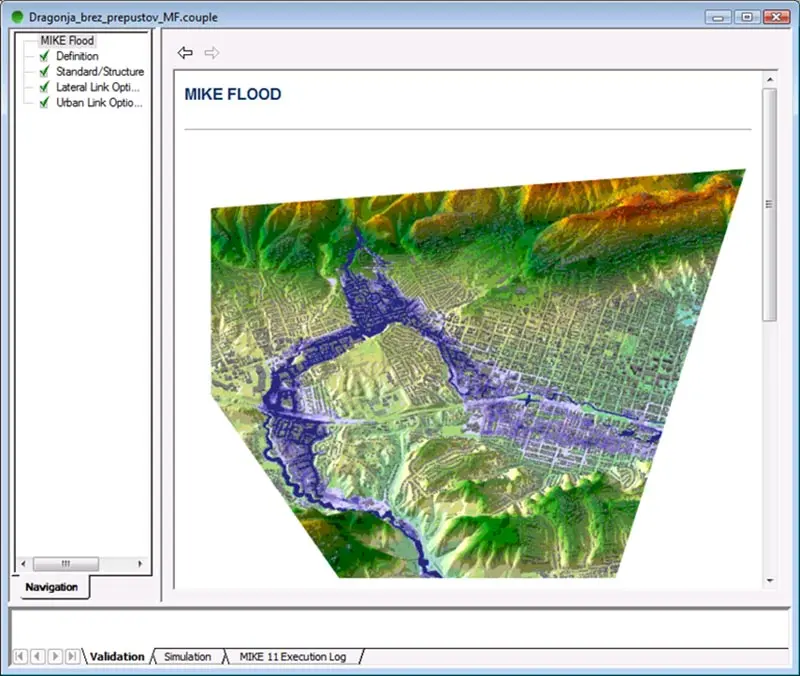Switch to the Validation tab
This screenshot has height=676, width=800.
[x=117, y=657]
